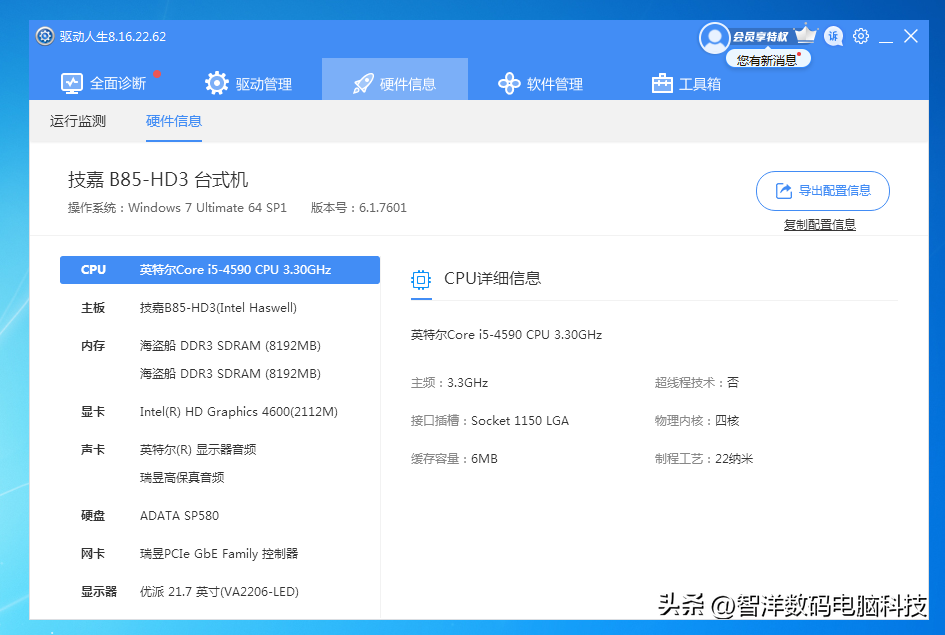This screenshot has height=635, width=945.
Task: Click the 驱动人生 app logo icon
Action: tap(45, 36)
